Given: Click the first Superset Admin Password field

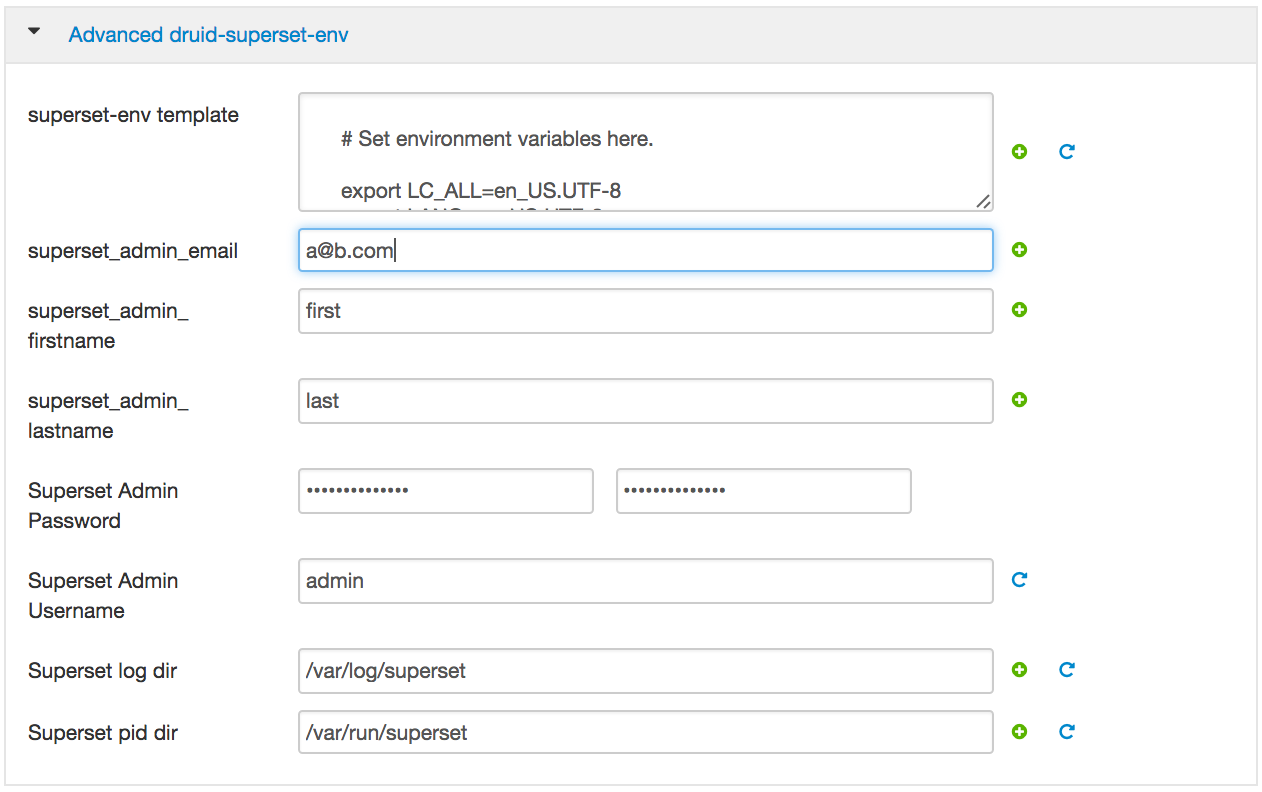Looking at the screenshot, I should coord(446,491).
